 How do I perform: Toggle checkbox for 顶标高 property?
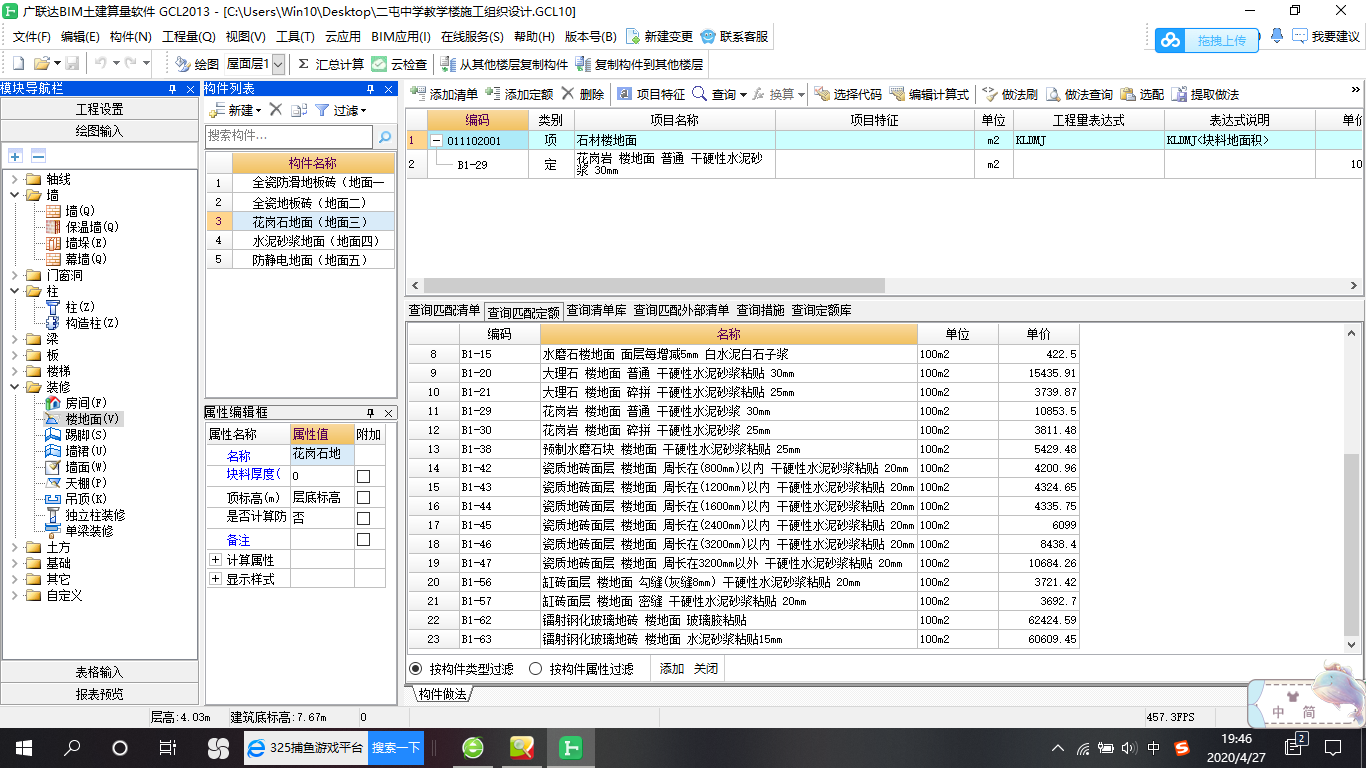click(363, 497)
